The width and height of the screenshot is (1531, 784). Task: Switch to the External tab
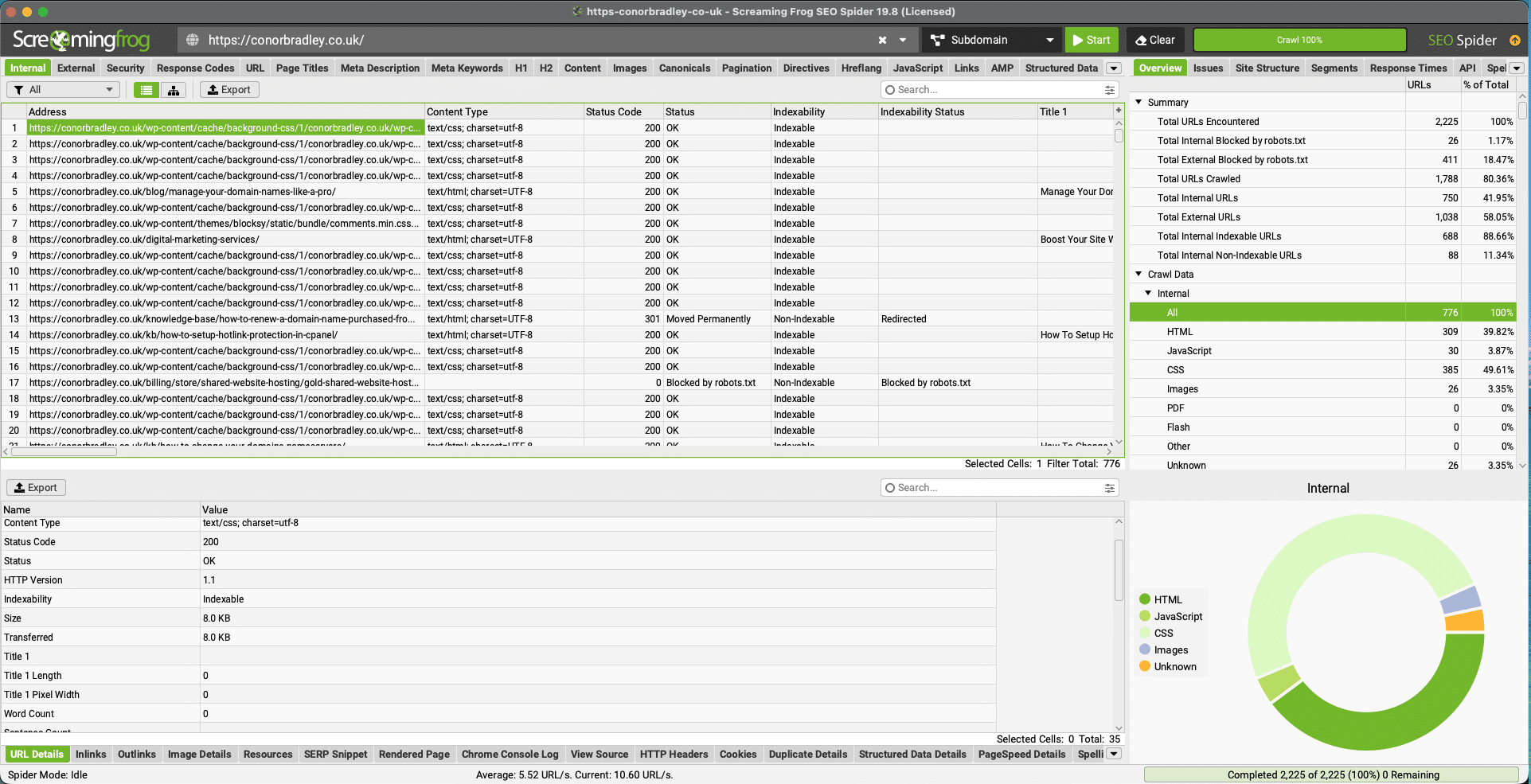(x=76, y=68)
